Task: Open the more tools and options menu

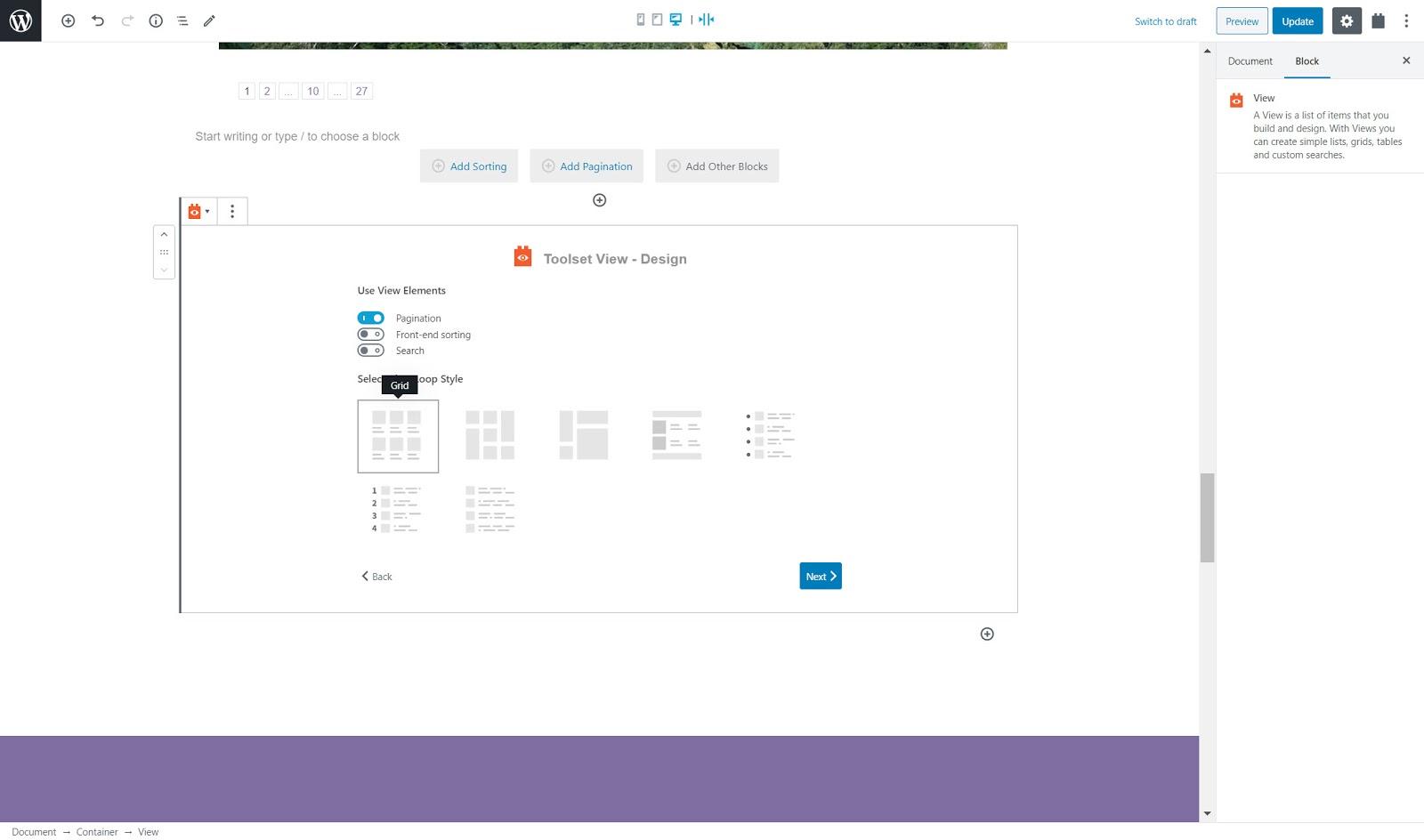Action: [x=1406, y=20]
